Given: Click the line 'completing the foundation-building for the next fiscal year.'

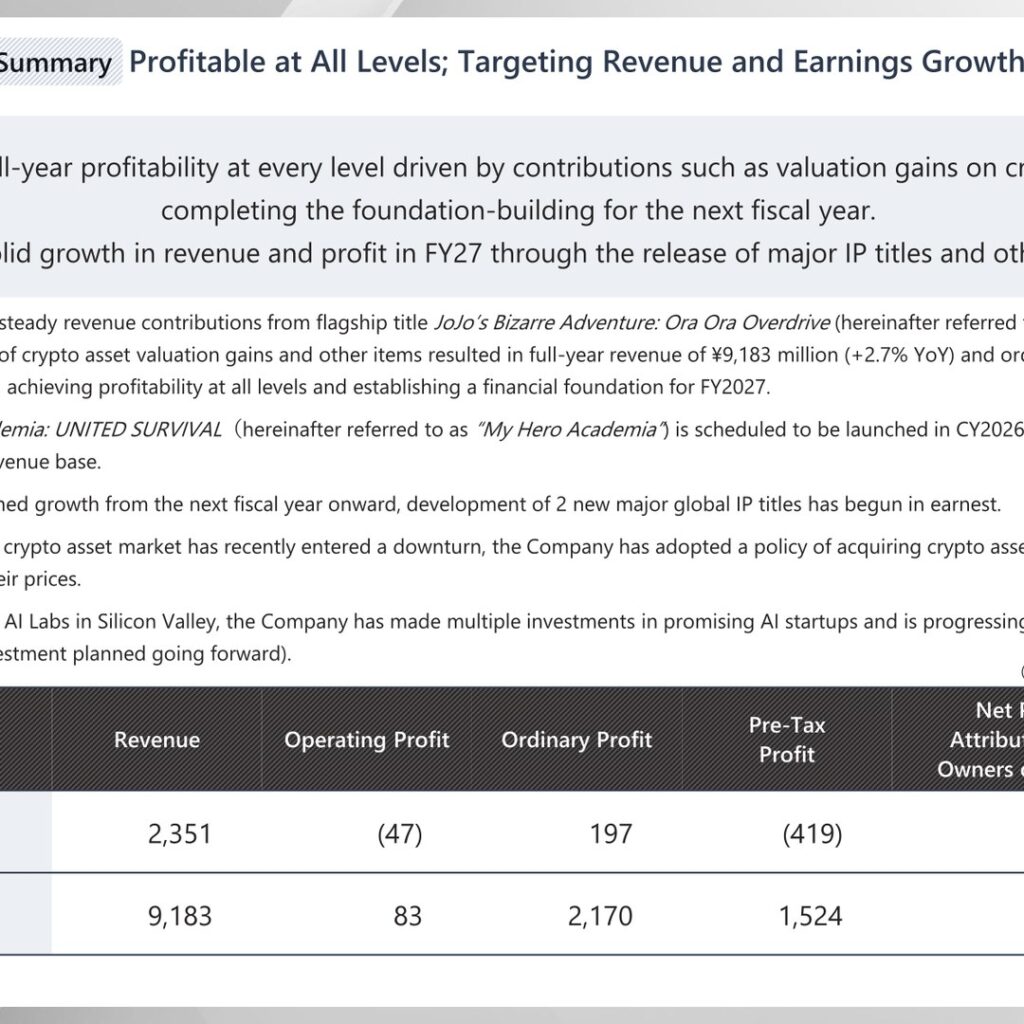Looking at the screenshot, I should 518,210.
